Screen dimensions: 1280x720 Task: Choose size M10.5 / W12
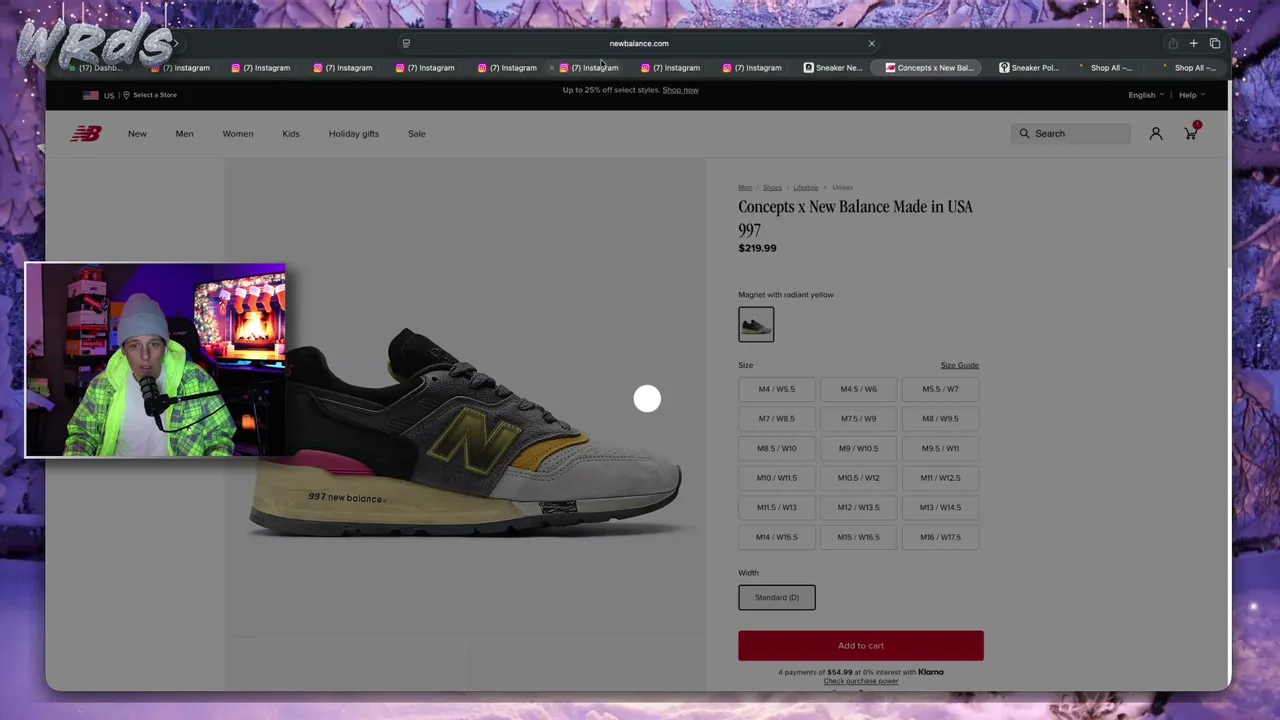858,477
